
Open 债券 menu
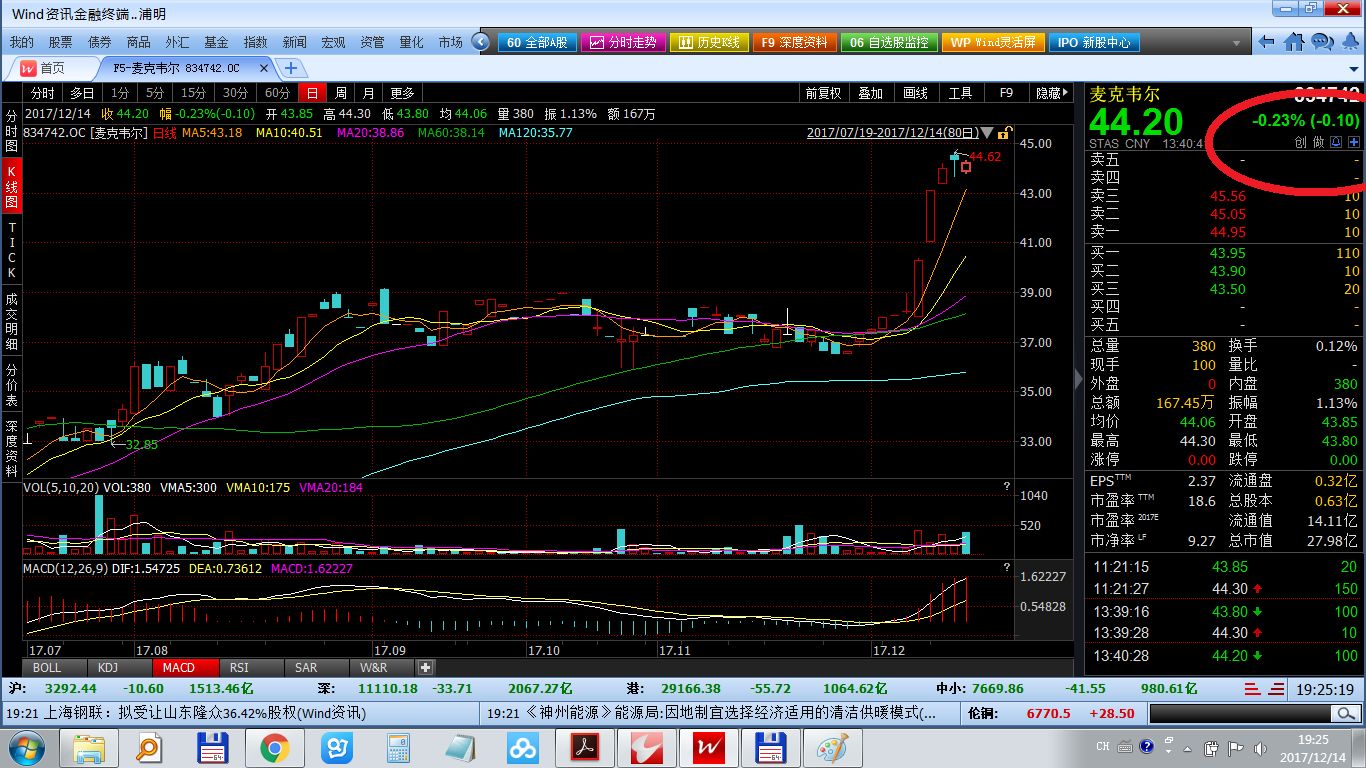[99, 42]
